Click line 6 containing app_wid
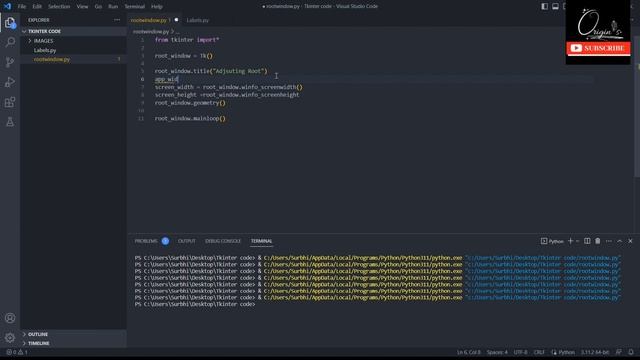This screenshot has width=640, height=360. coord(167,79)
